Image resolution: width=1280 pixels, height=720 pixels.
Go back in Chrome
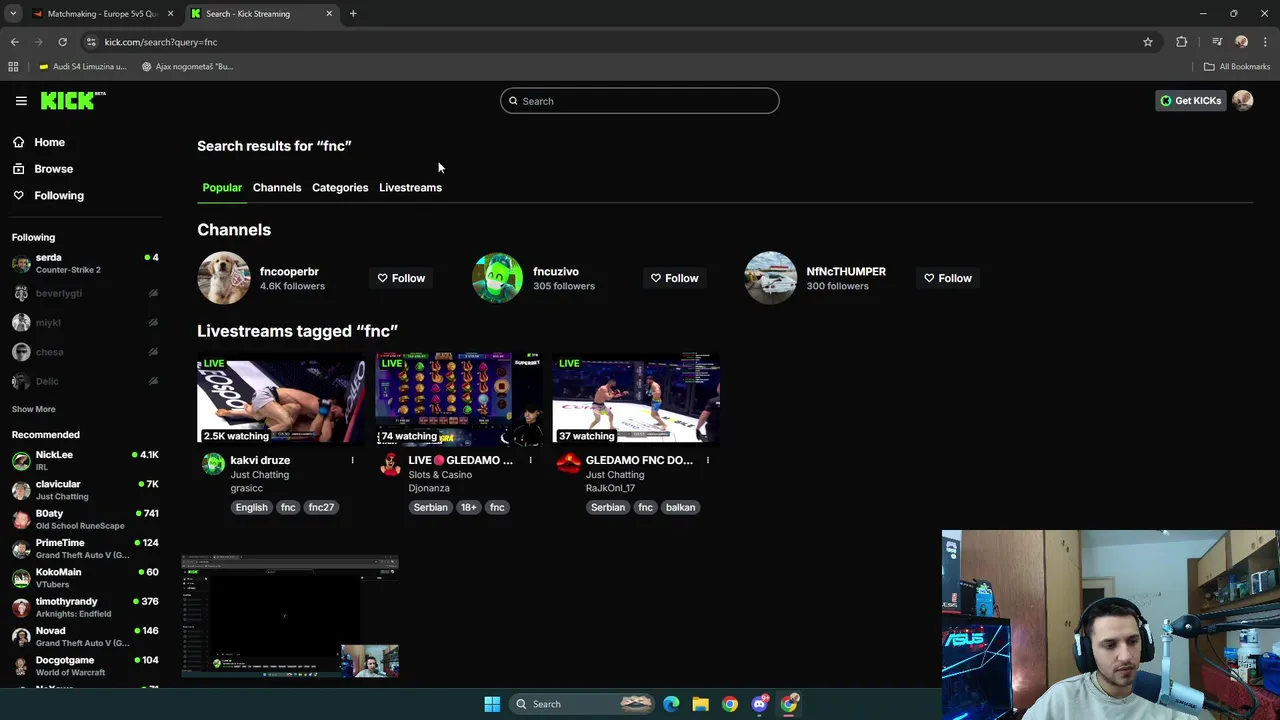tap(14, 42)
